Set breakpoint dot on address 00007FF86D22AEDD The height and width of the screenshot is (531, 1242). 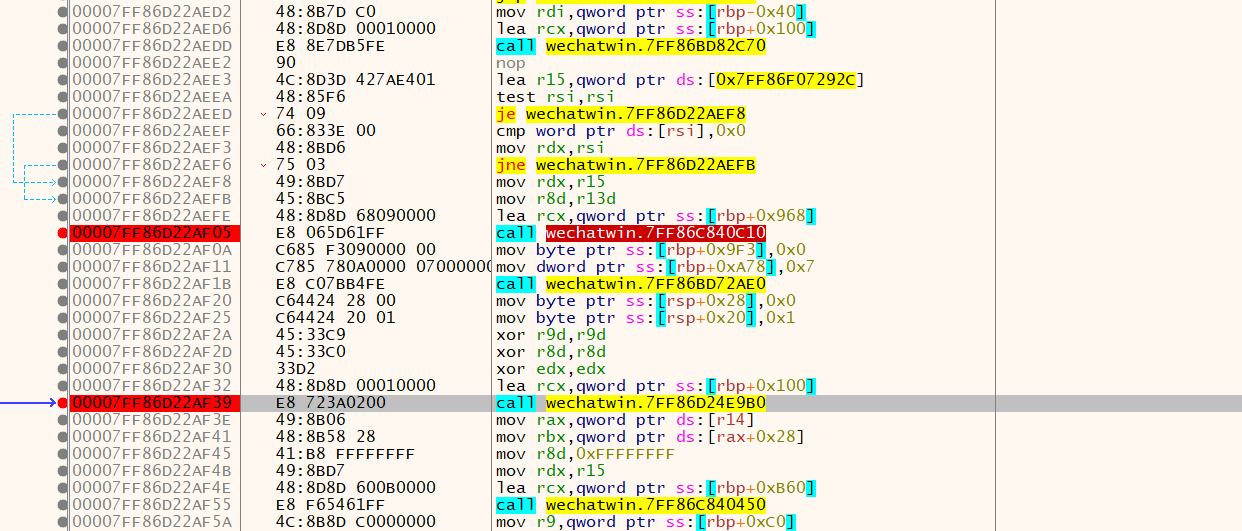63,46
